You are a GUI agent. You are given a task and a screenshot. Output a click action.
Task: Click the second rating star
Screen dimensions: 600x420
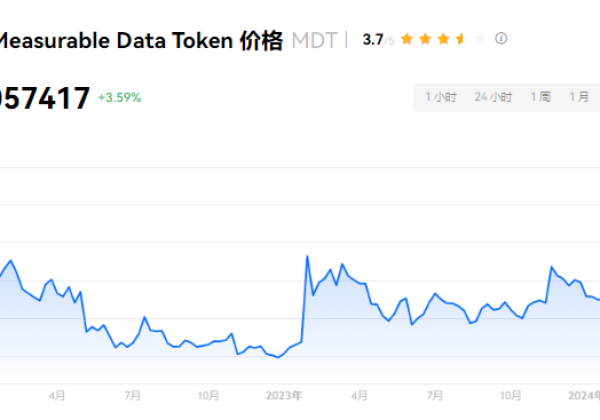point(425,39)
